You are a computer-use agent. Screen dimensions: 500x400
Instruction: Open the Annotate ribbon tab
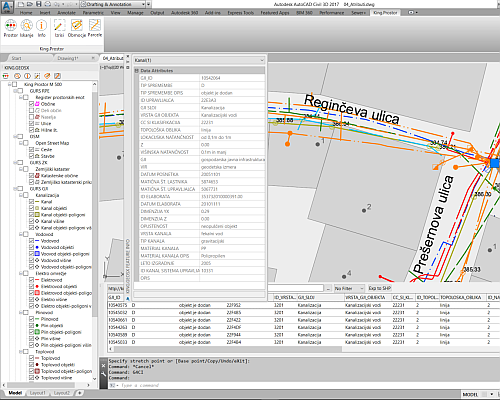67,13
